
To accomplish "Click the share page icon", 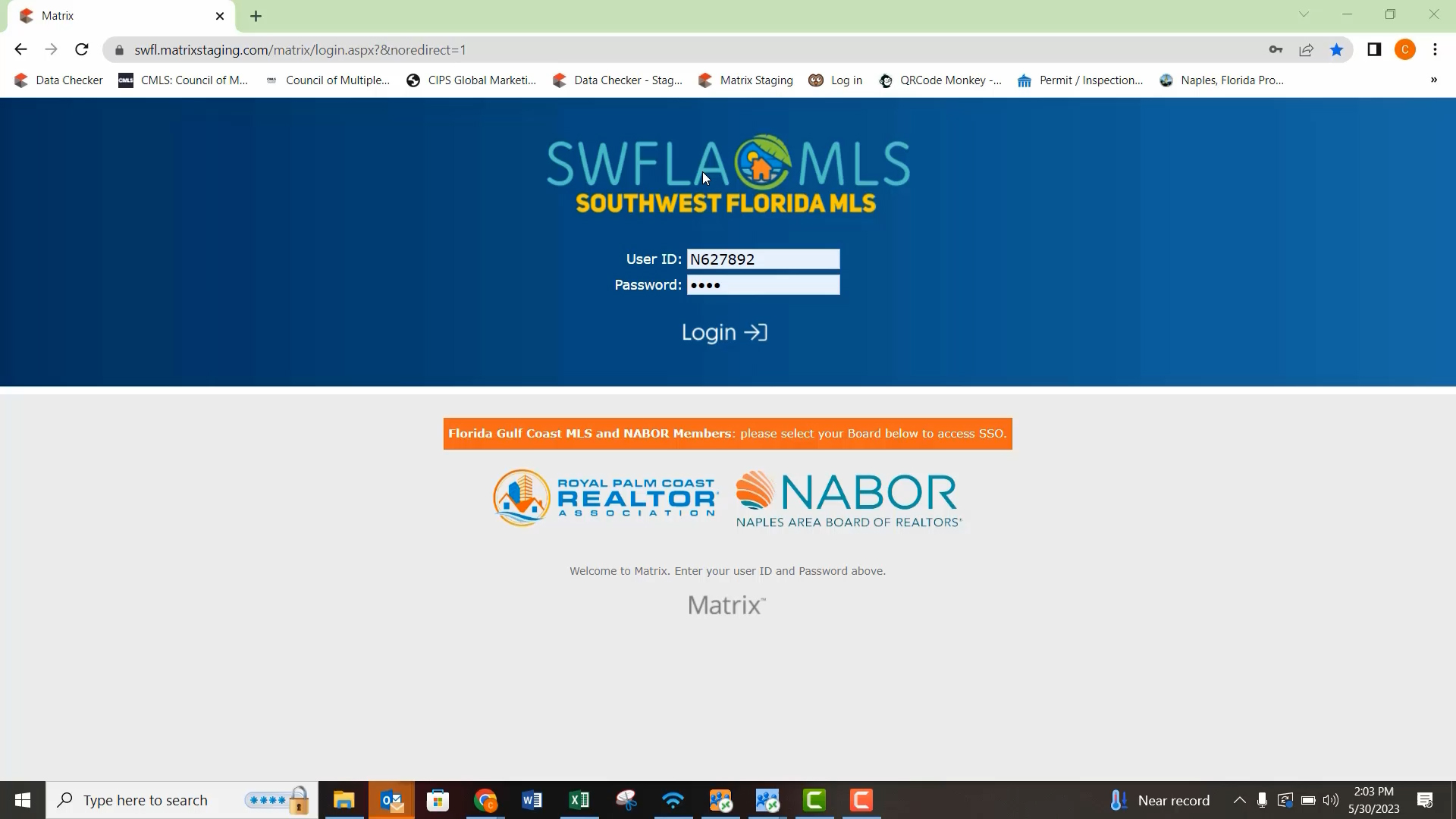I will [x=1306, y=50].
